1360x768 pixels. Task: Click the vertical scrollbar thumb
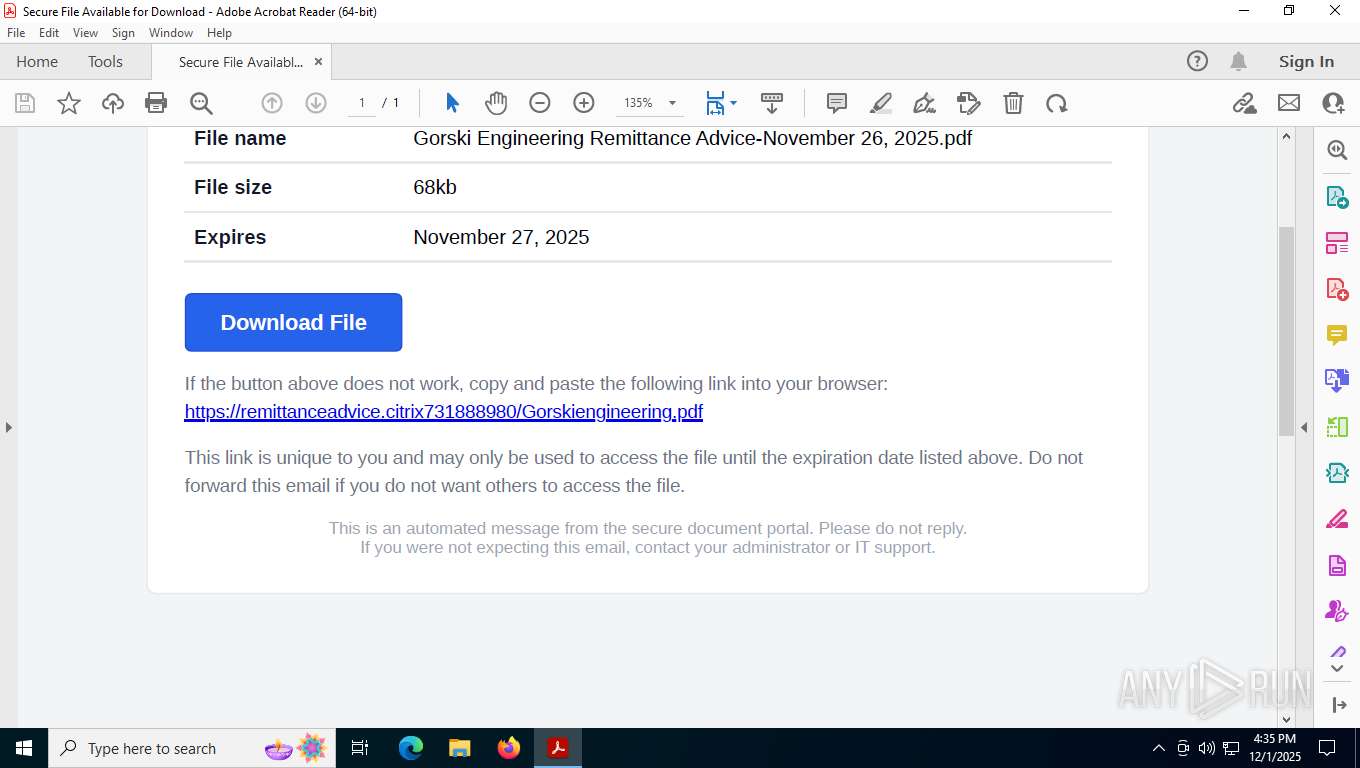(1287, 331)
